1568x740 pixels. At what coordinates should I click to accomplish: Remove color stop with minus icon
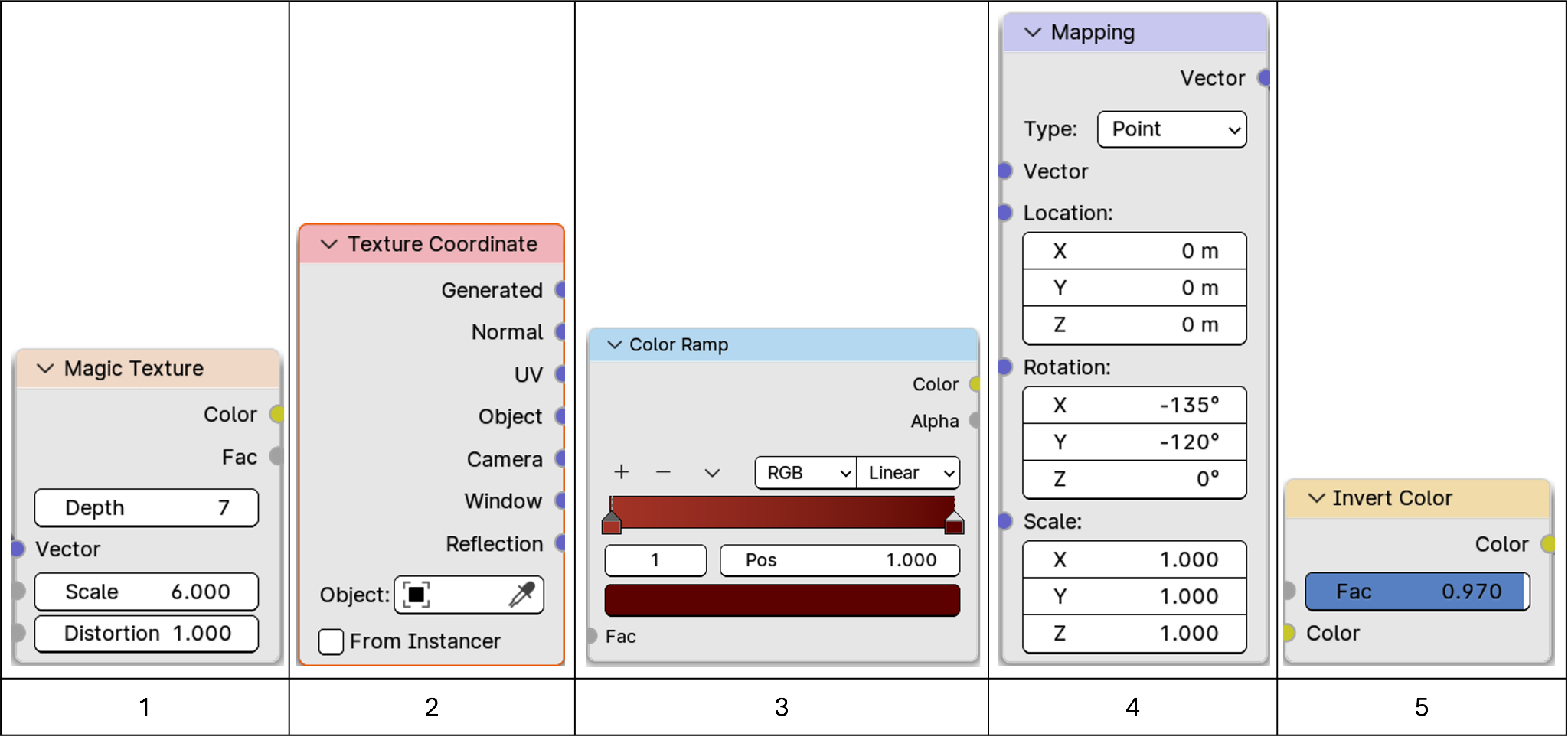click(x=663, y=472)
